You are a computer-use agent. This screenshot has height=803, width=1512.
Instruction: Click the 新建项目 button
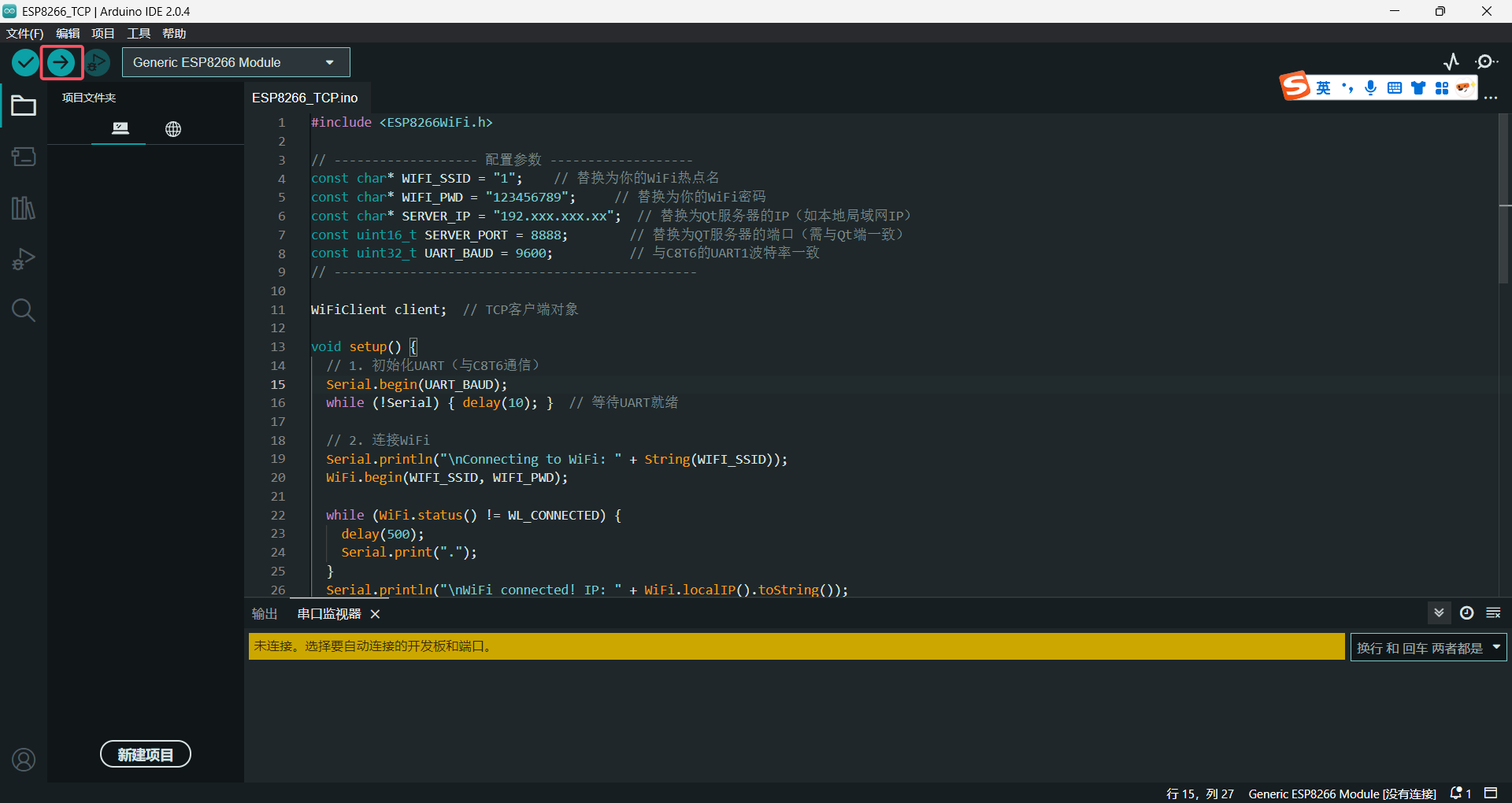pos(146,754)
